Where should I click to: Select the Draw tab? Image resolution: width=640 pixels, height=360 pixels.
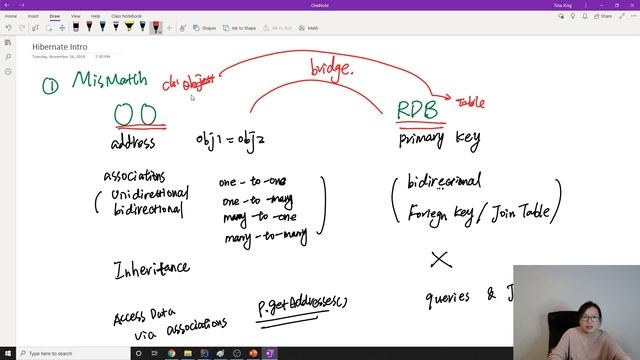click(x=55, y=16)
